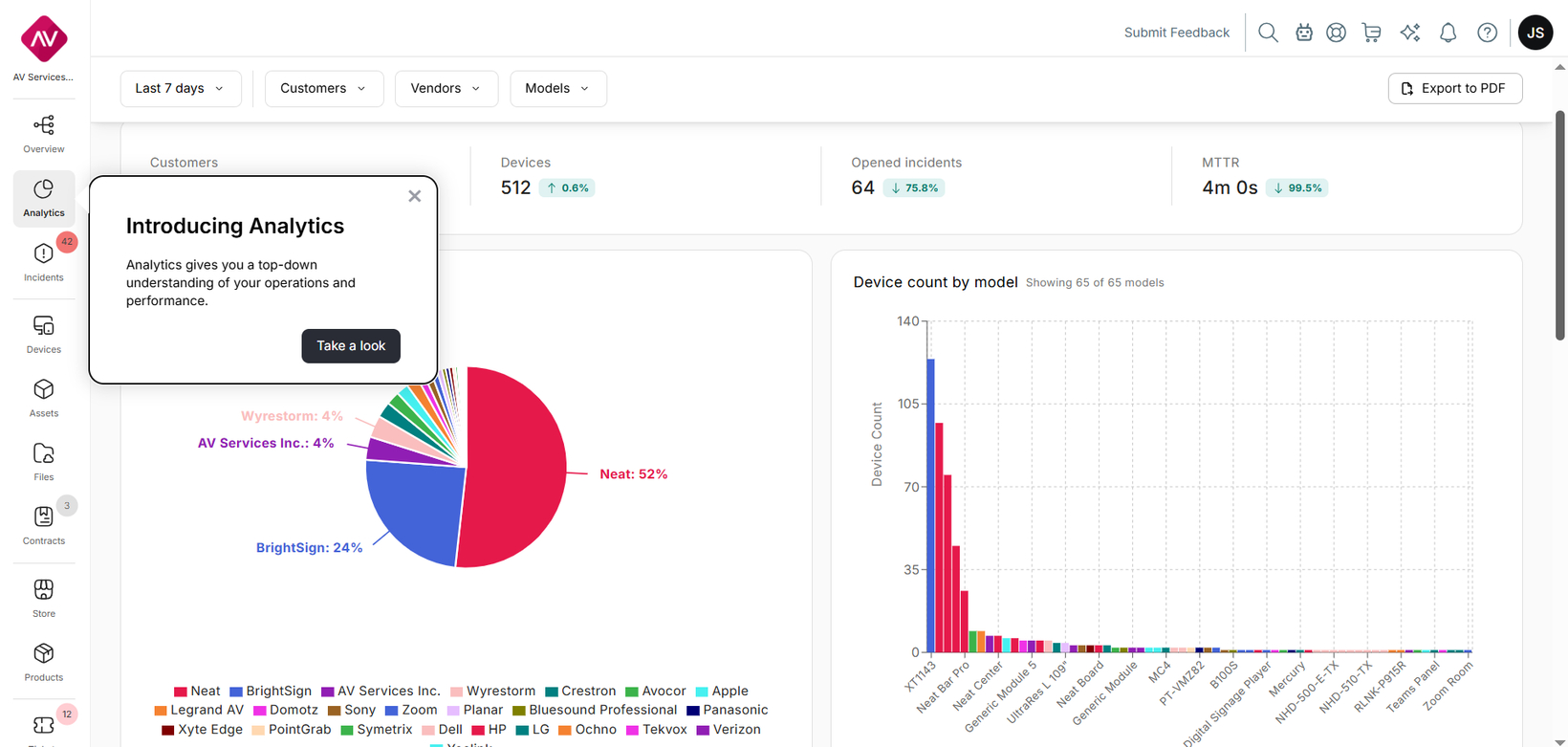This screenshot has height=747, width=1568.
Task: Open the notifications bell
Action: coord(1448,33)
